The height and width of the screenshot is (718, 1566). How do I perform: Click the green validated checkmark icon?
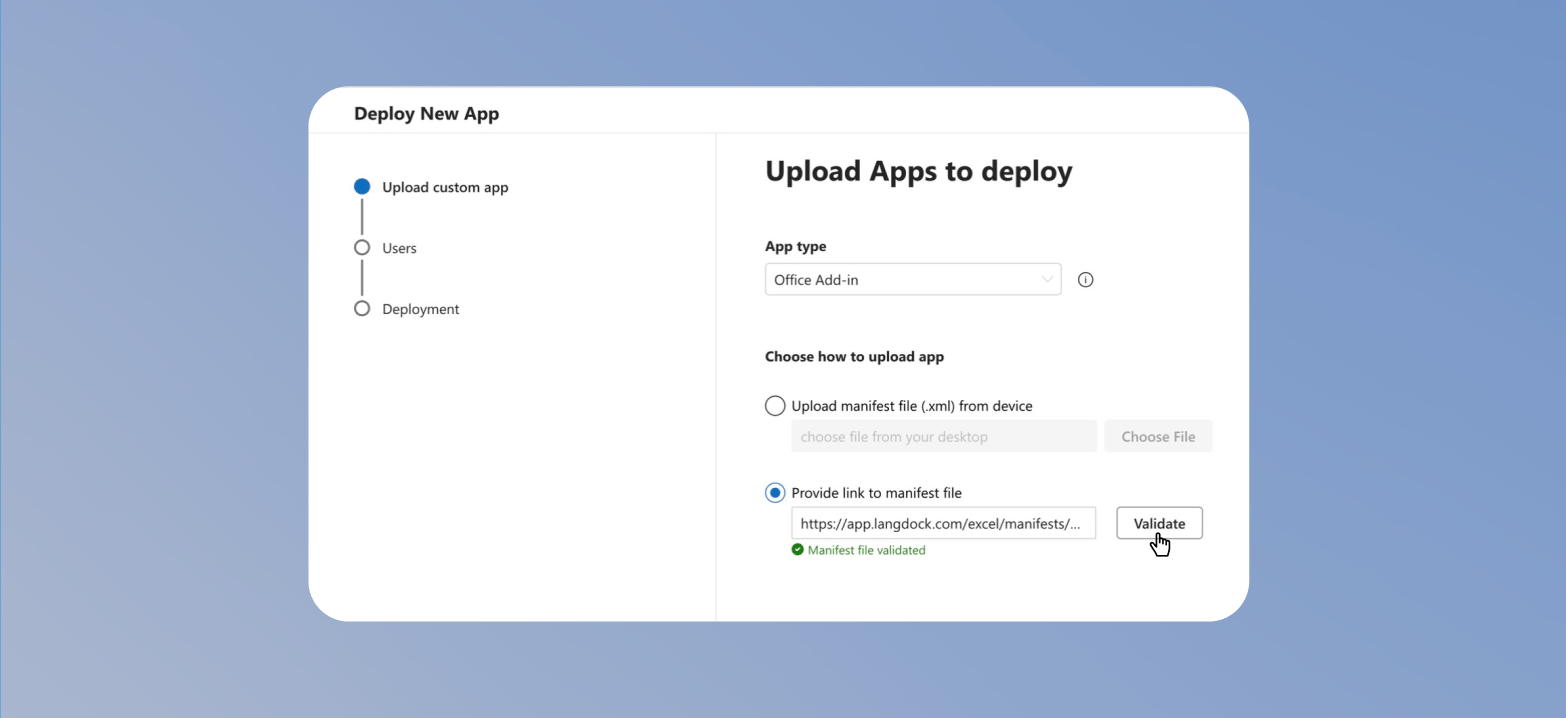pyautogui.click(x=798, y=549)
